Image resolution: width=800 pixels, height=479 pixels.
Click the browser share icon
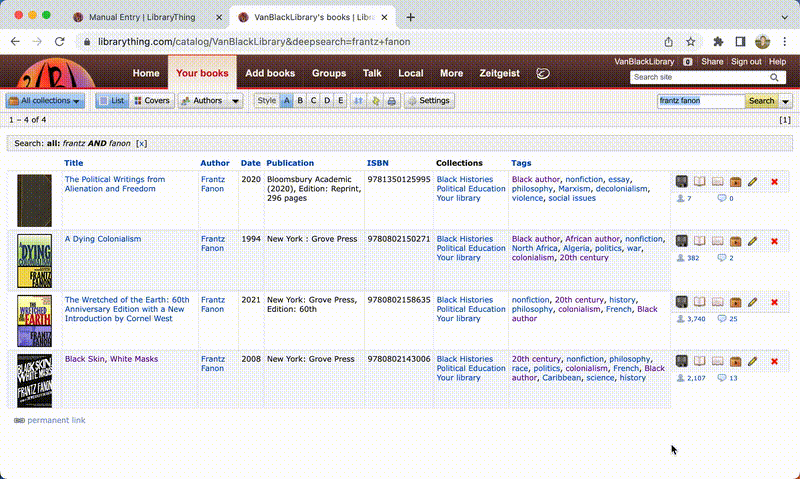668,42
